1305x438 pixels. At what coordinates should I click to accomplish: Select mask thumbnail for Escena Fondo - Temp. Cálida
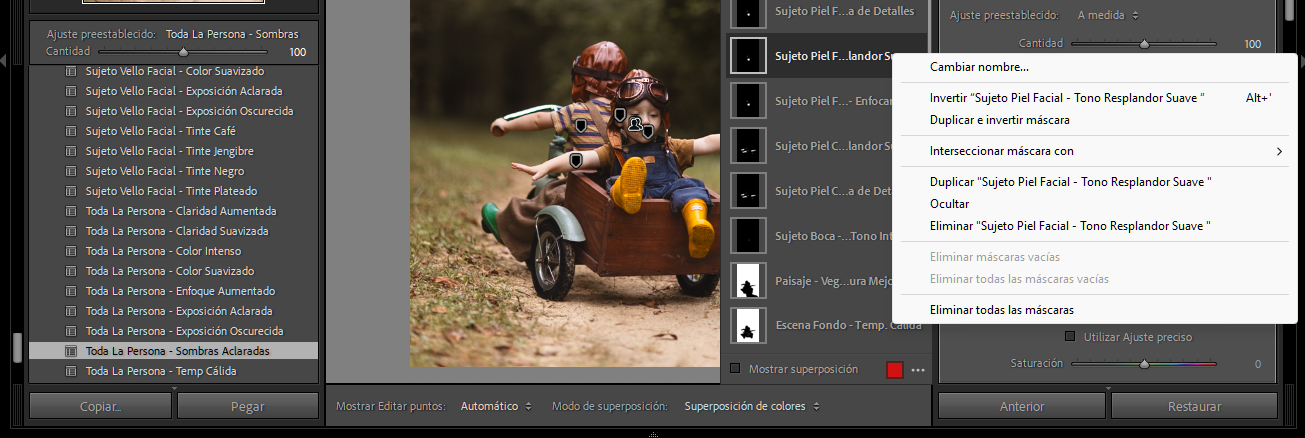(x=748, y=326)
